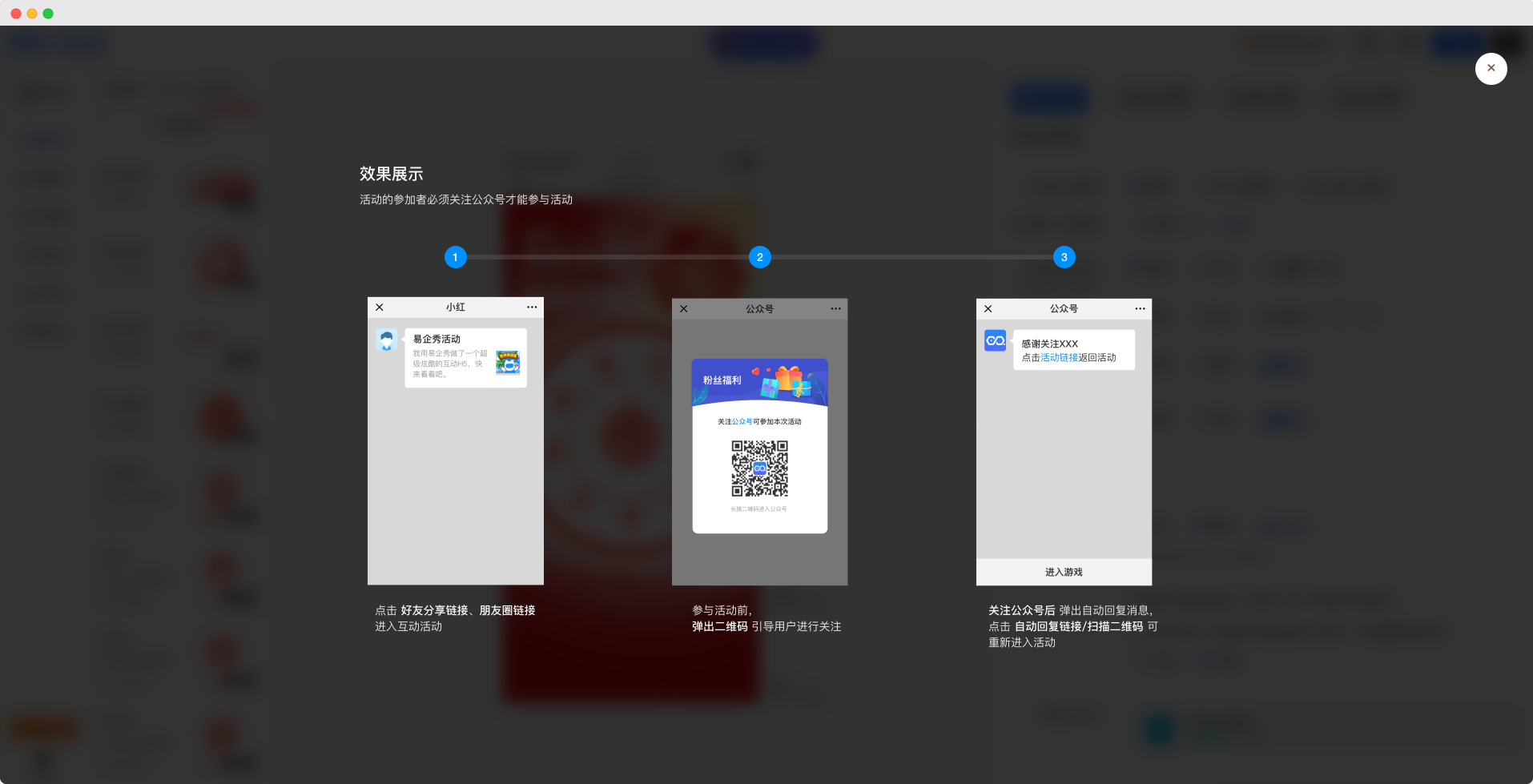Click the 粉丝福利 banner with gift boxes

[x=759, y=383]
